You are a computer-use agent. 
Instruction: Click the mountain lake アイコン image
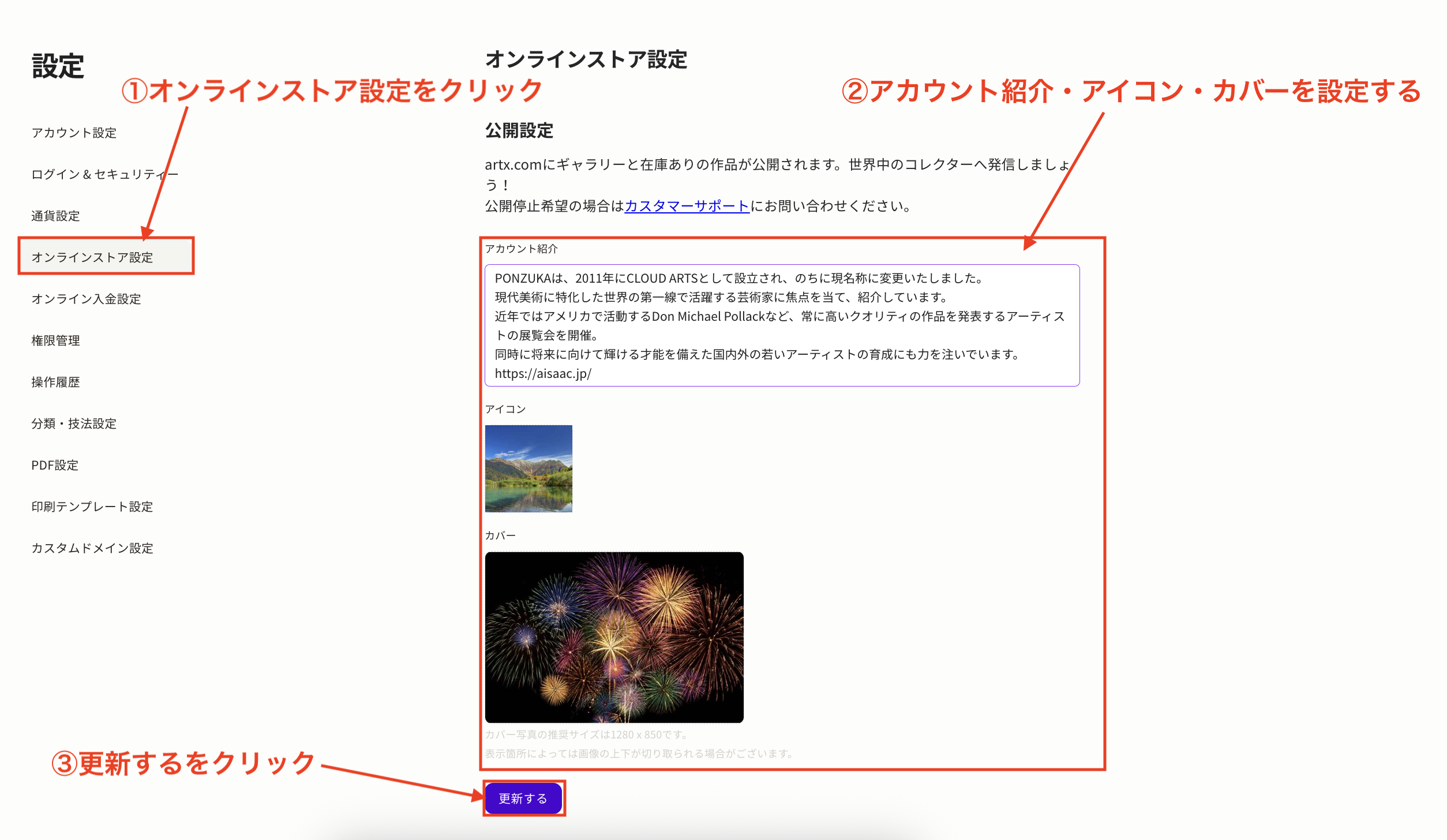[528, 468]
